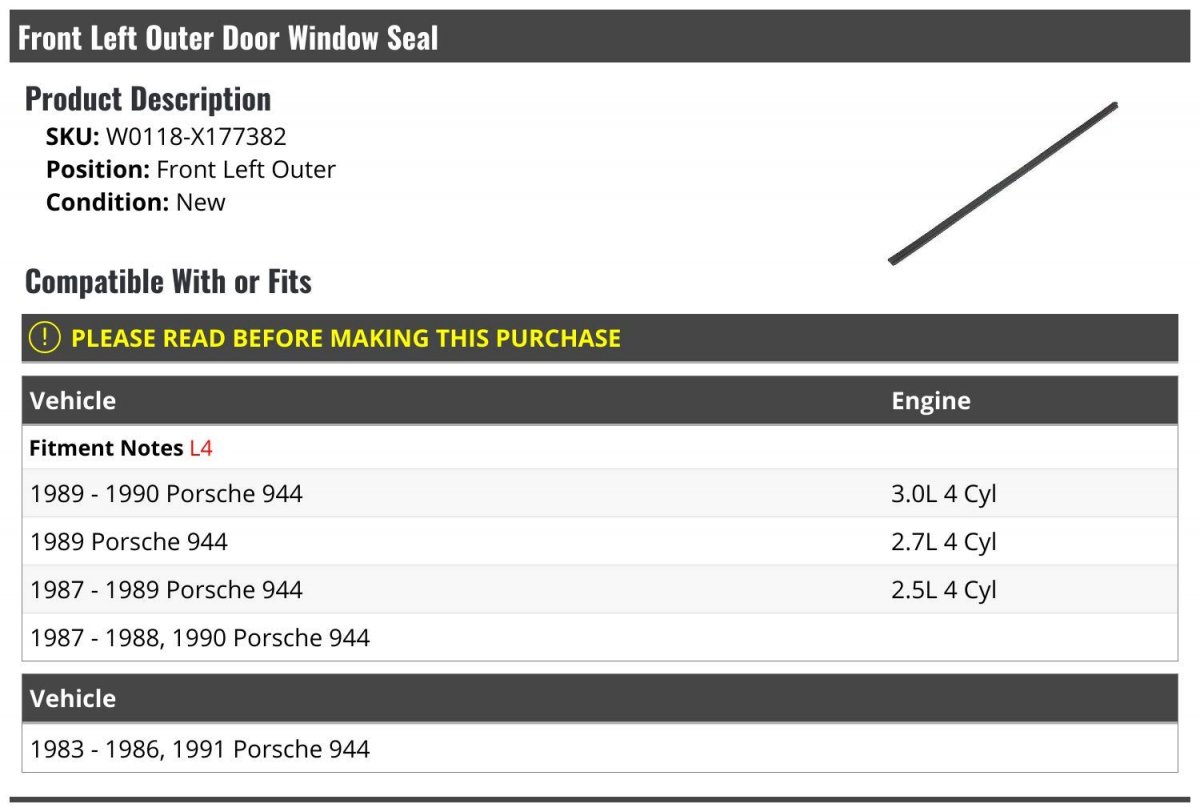Select the 1983 - 1986, 1991 Porsche 944 row
1200x812 pixels.
[x=600, y=748]
